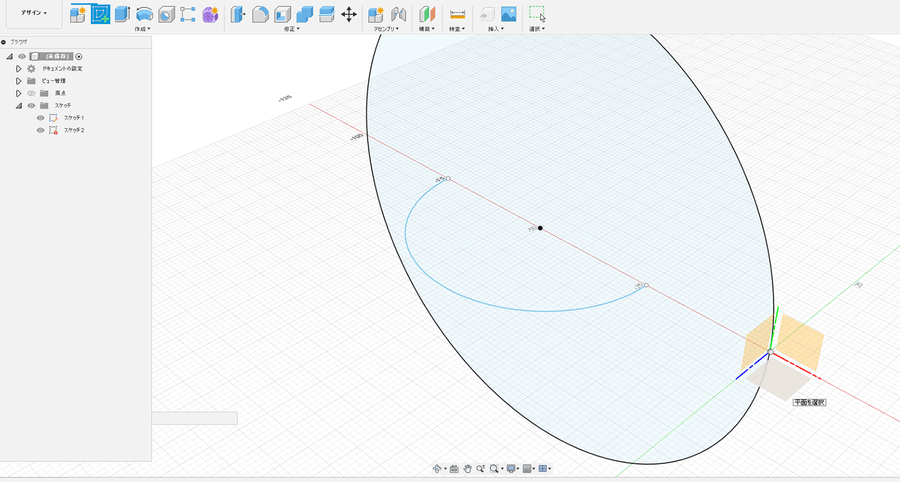900x482 pixels.
Task: Select the Move/Copy tool
Action: click(348, 14)
